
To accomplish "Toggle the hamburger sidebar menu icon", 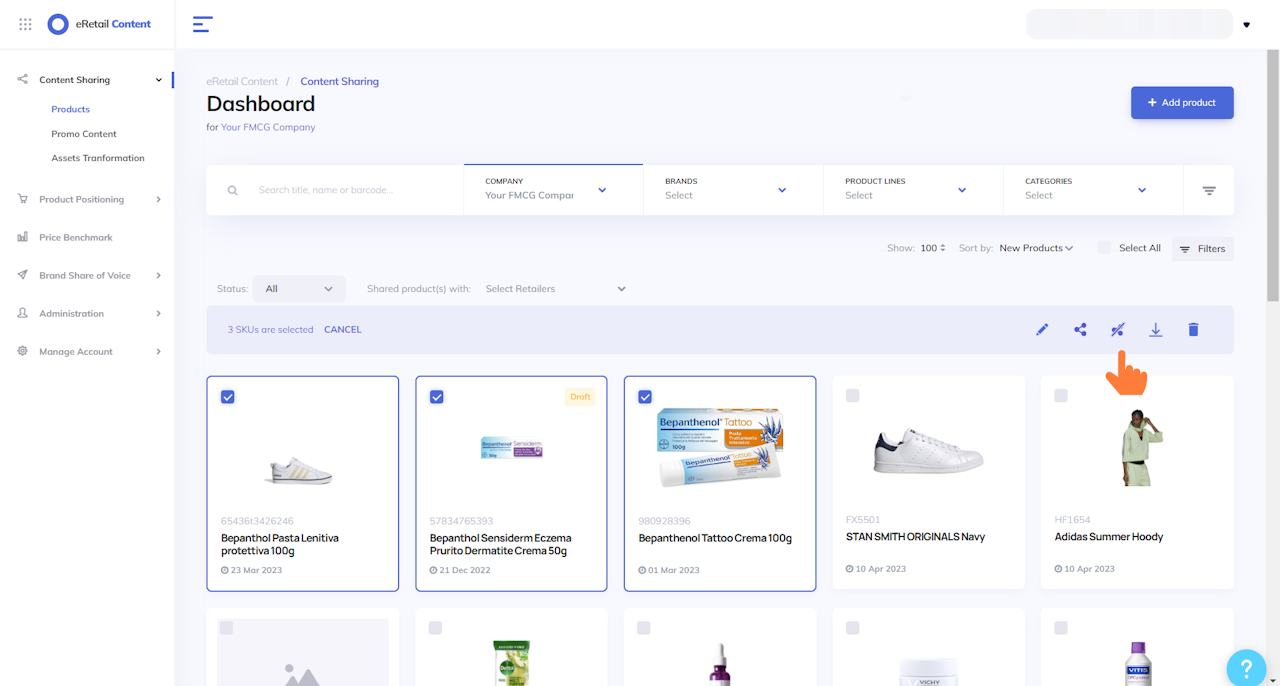I will coord(203,24).
